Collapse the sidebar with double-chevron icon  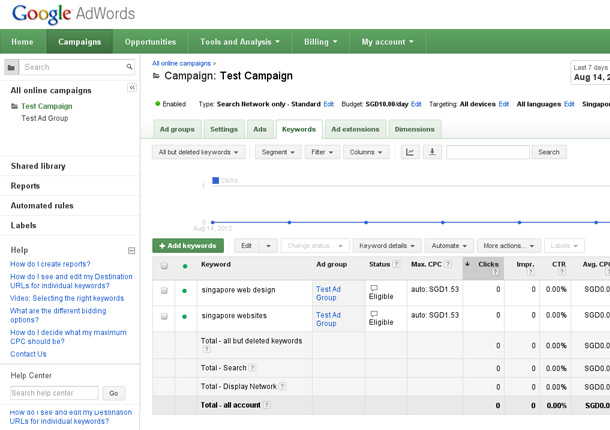(x=132, y=88)
